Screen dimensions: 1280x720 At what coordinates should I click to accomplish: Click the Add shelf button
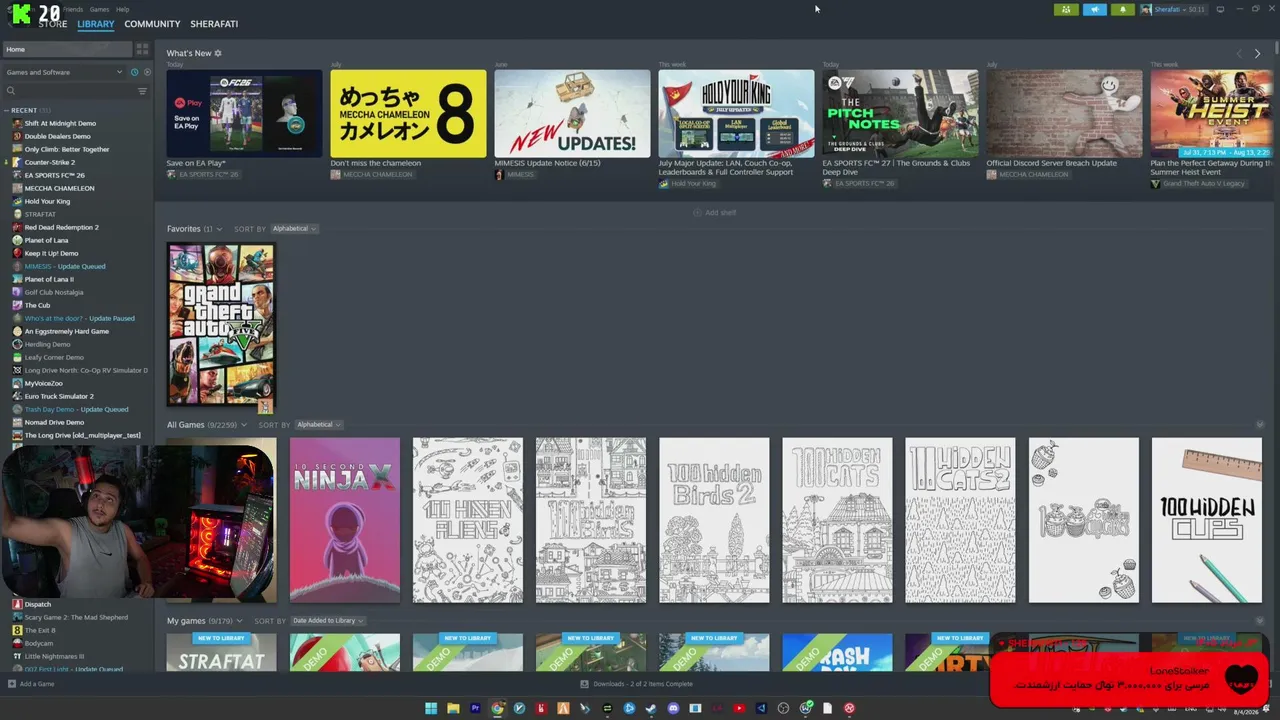[x=714, y=213]
